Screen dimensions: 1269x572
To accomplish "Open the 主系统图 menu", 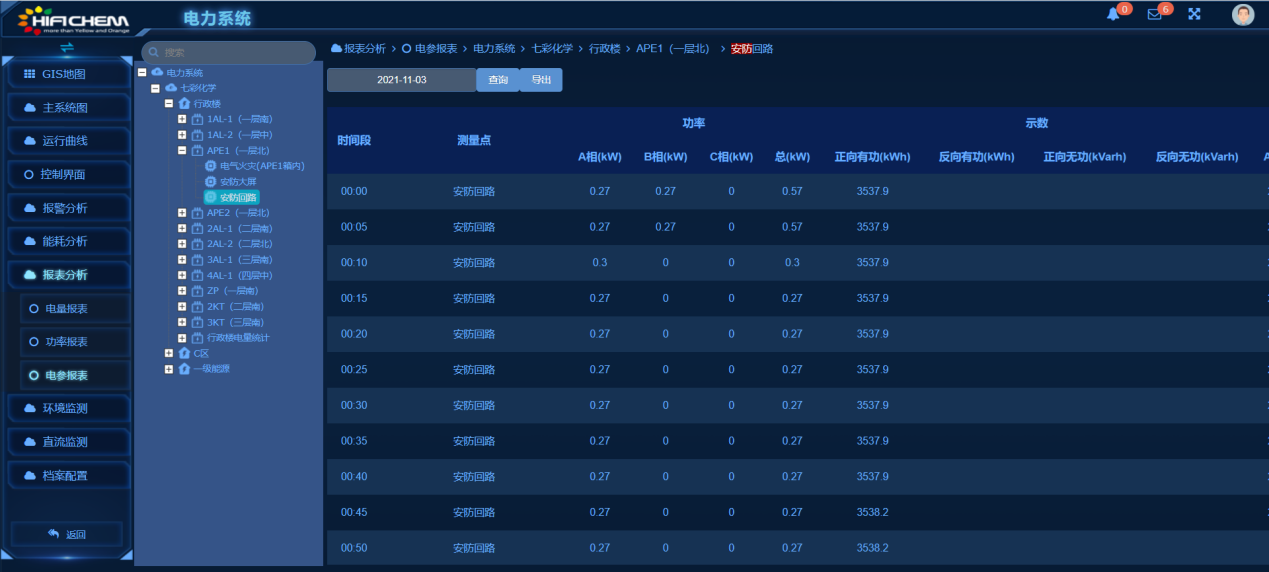I will pos(69,108).
